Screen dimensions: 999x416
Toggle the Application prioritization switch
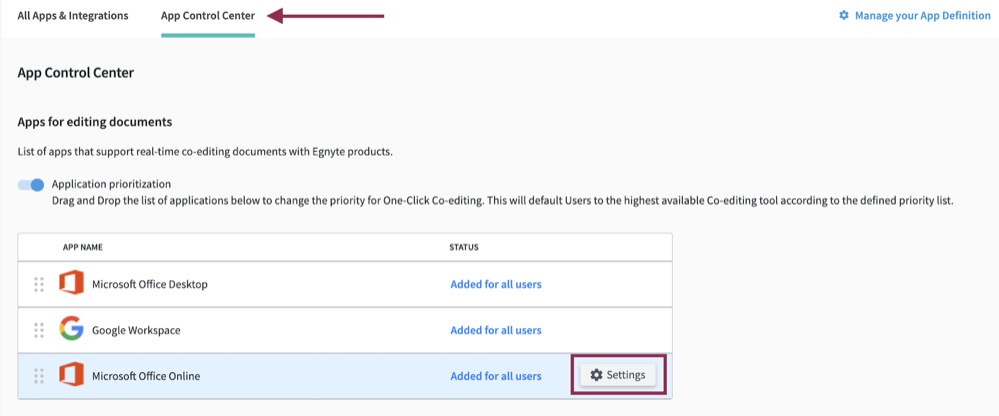click(x=32, y=185)
